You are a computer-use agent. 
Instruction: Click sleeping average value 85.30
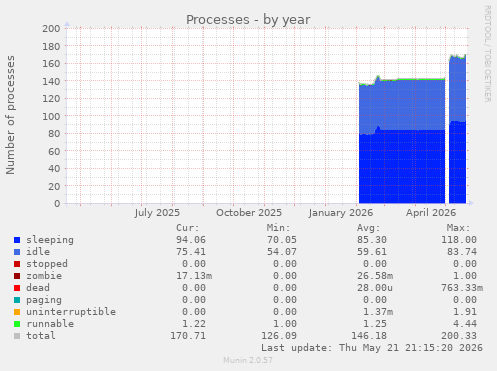pos(372,240)
